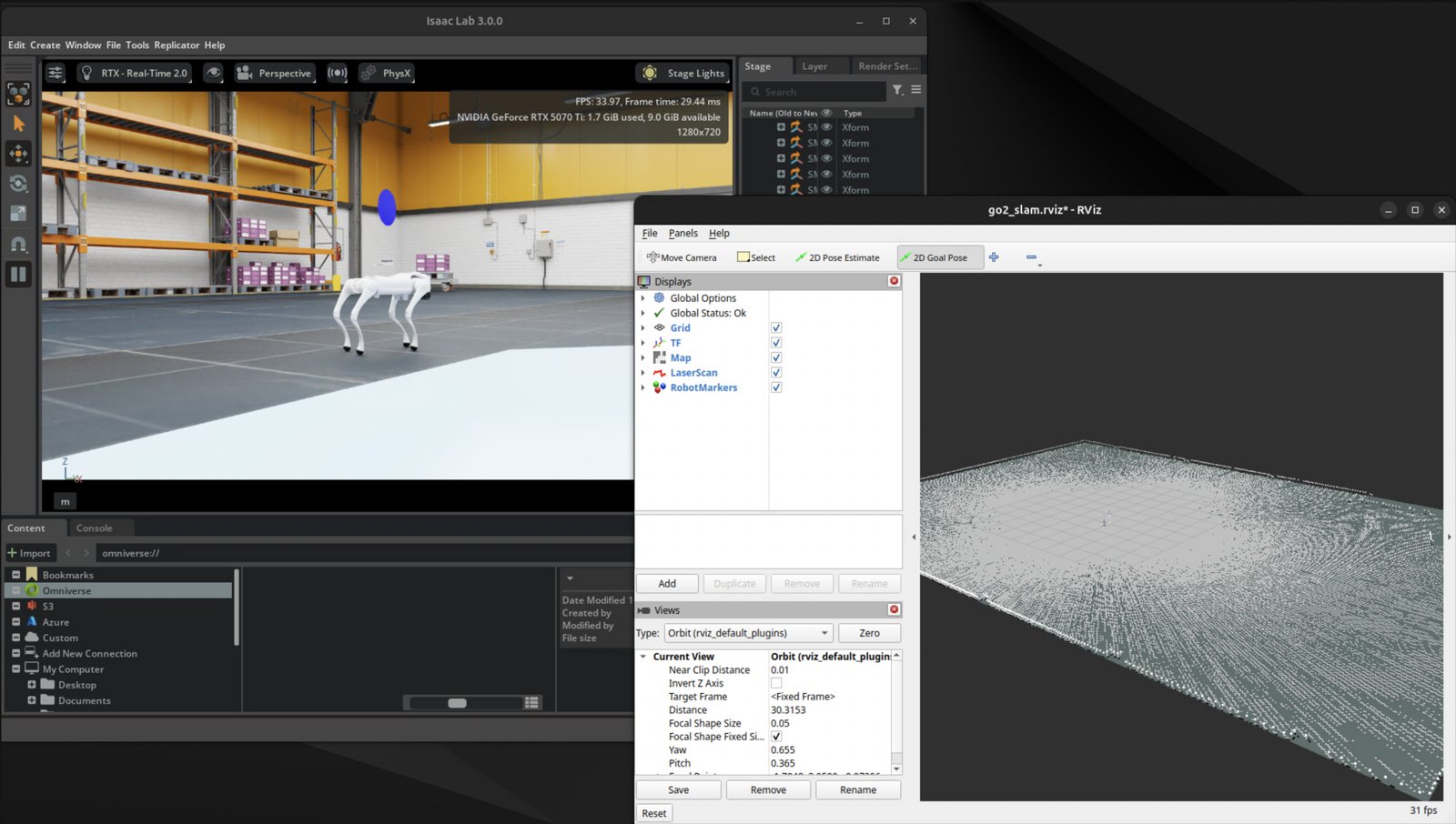
Task: Toggle the TF display checkbox
Action: point(776,343)
